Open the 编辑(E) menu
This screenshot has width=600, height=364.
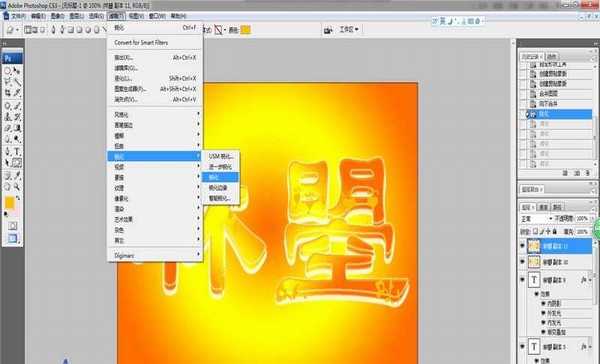[x=38, y=16]
